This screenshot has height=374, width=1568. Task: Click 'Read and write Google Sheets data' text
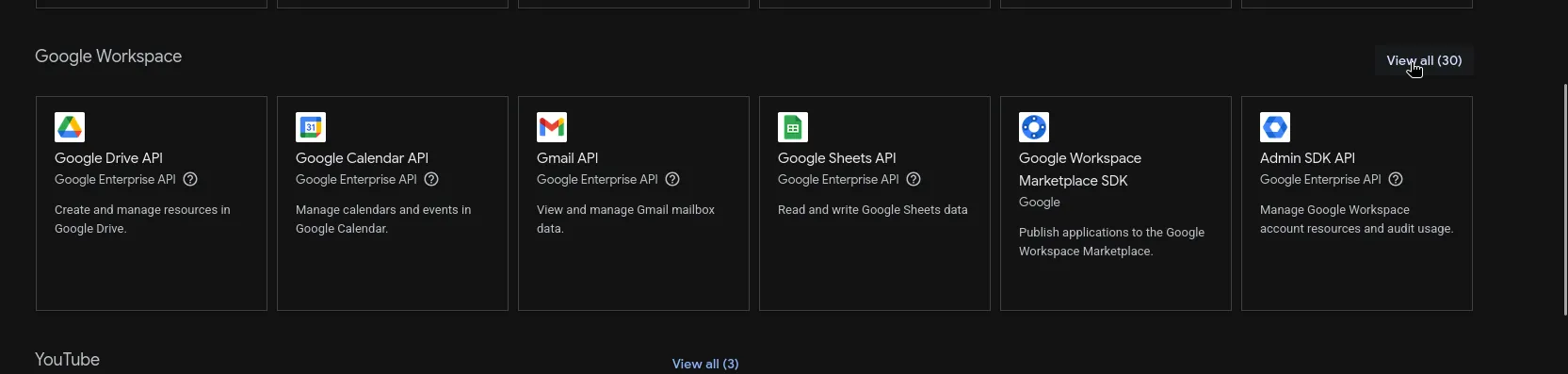[x=872, y=210]
